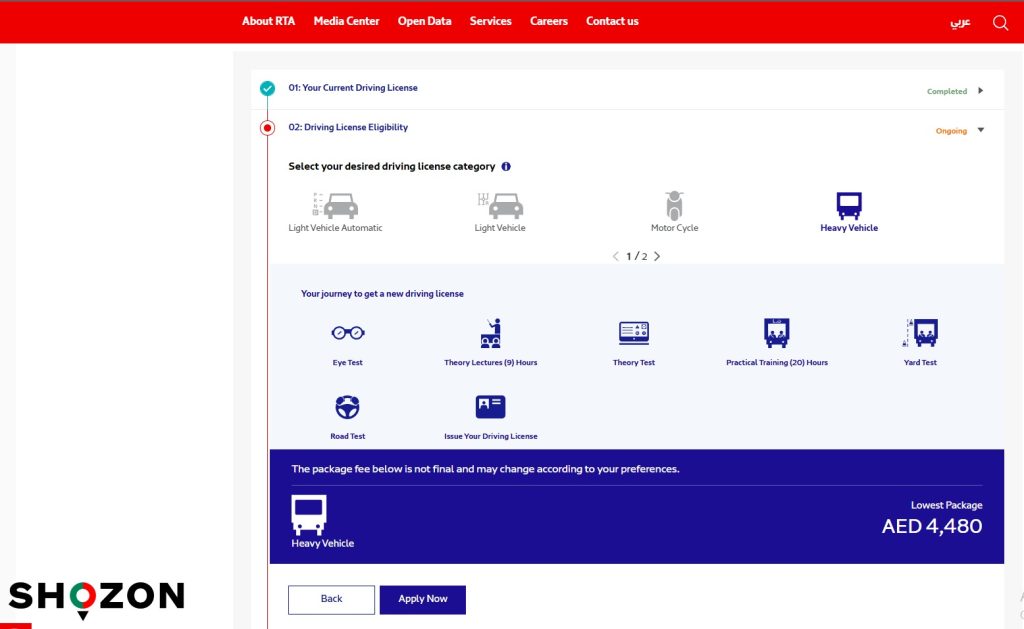1024x629 pixels.
Task: Open the search magnifier icon
Action: point(1000,21)
